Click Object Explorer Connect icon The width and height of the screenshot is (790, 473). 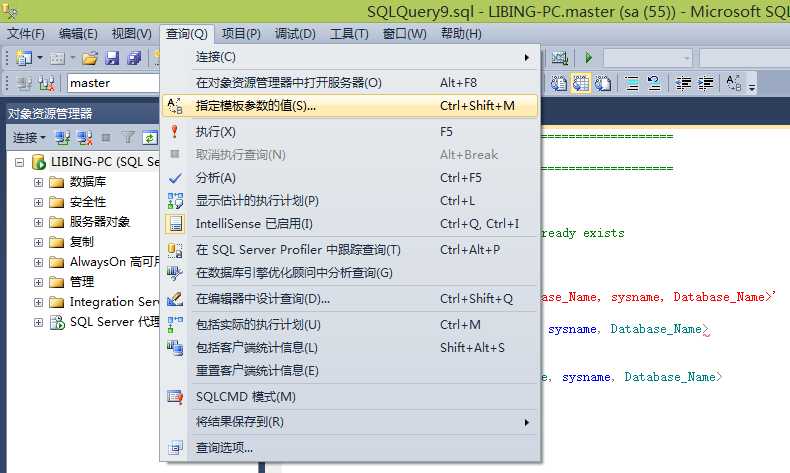tap(62, 138)
